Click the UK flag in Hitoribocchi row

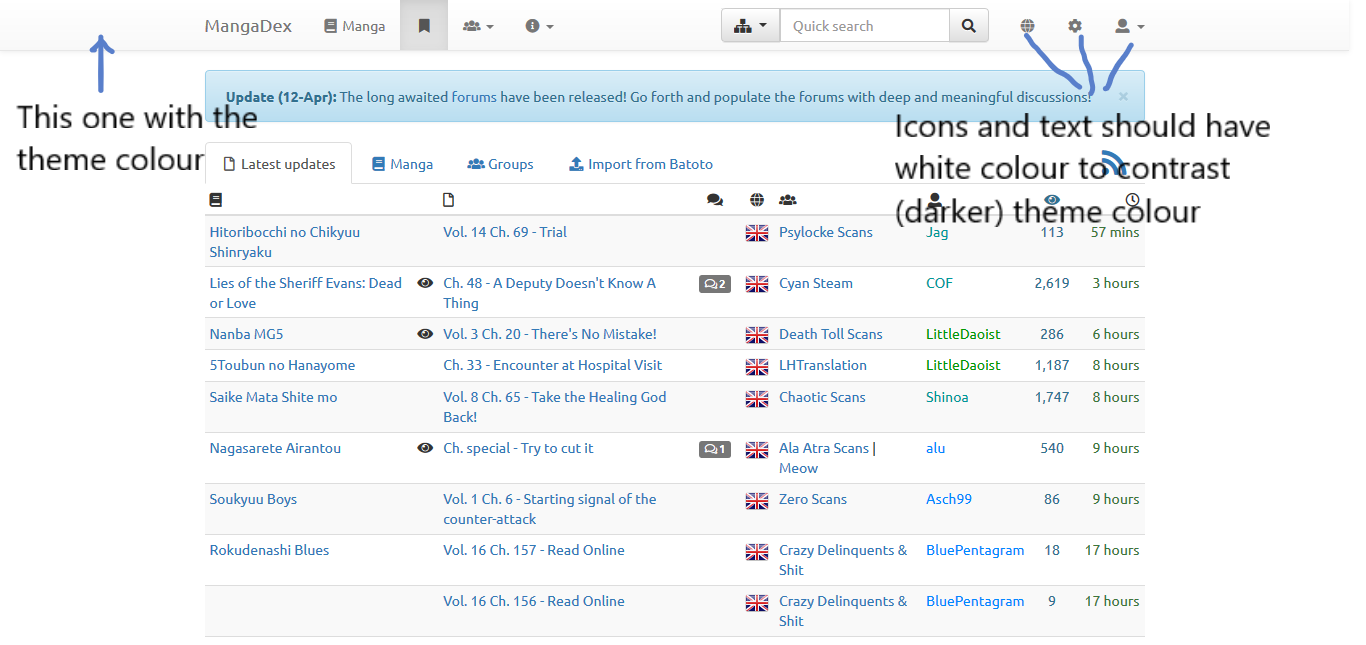pyautogui.click(x=757, y=233)
